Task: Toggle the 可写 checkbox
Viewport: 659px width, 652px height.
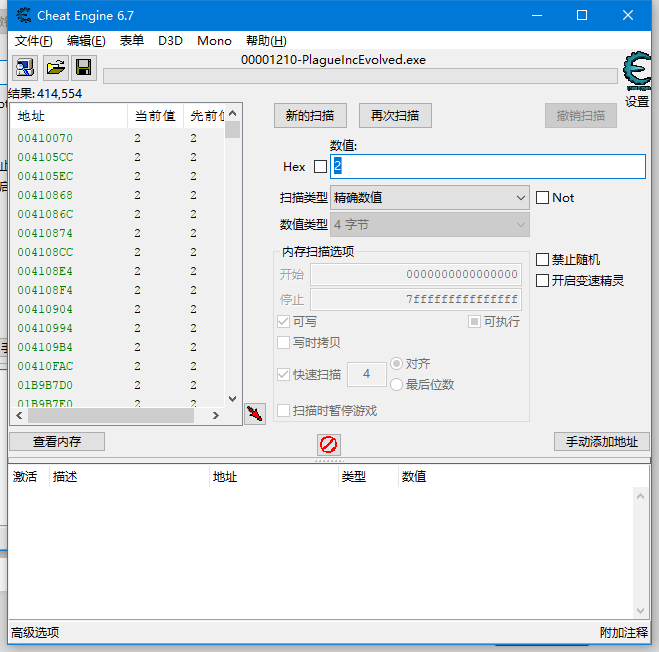Action: click(283, 322)
